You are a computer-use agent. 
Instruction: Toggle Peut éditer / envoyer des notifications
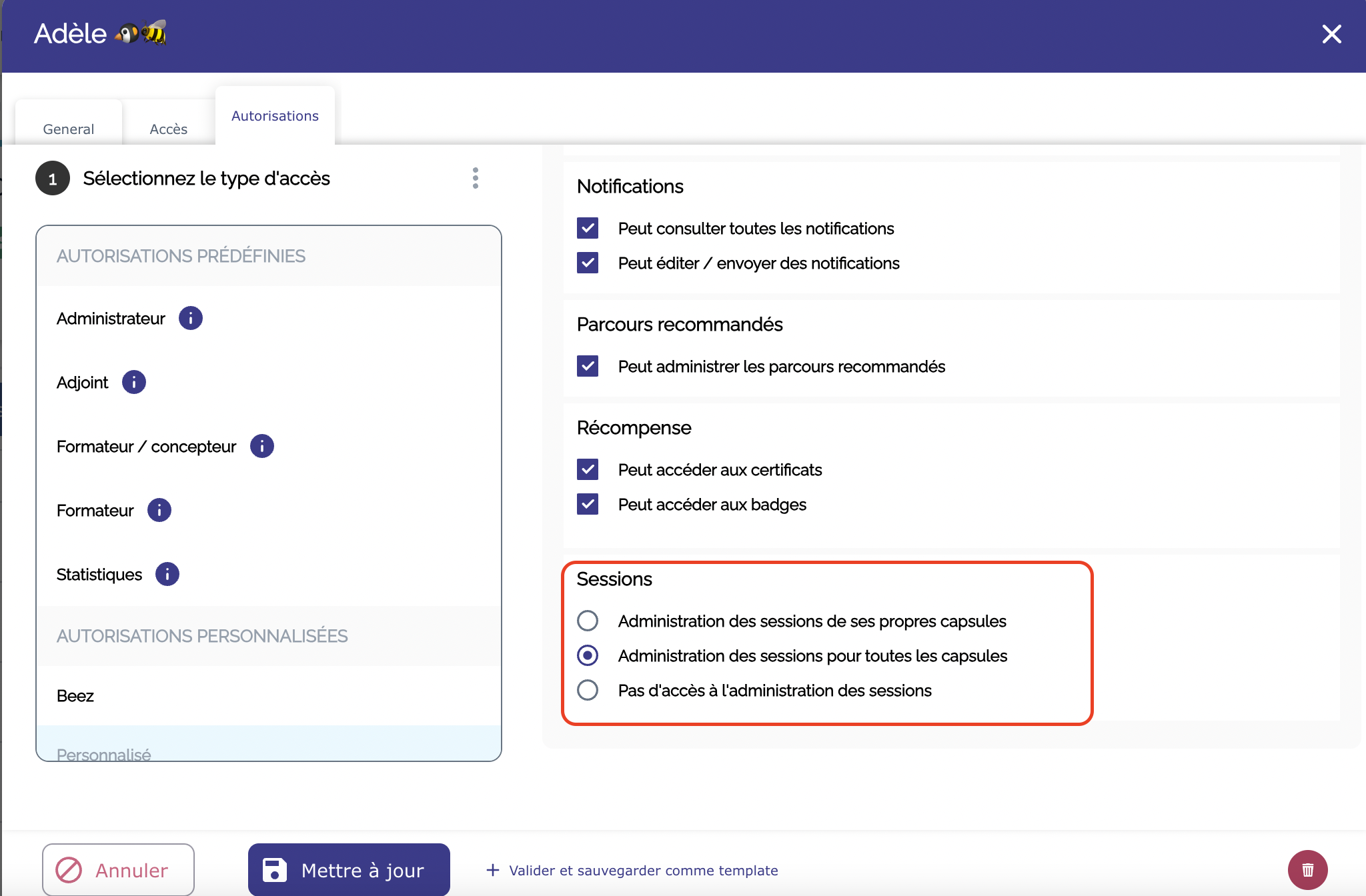[588, 263]
